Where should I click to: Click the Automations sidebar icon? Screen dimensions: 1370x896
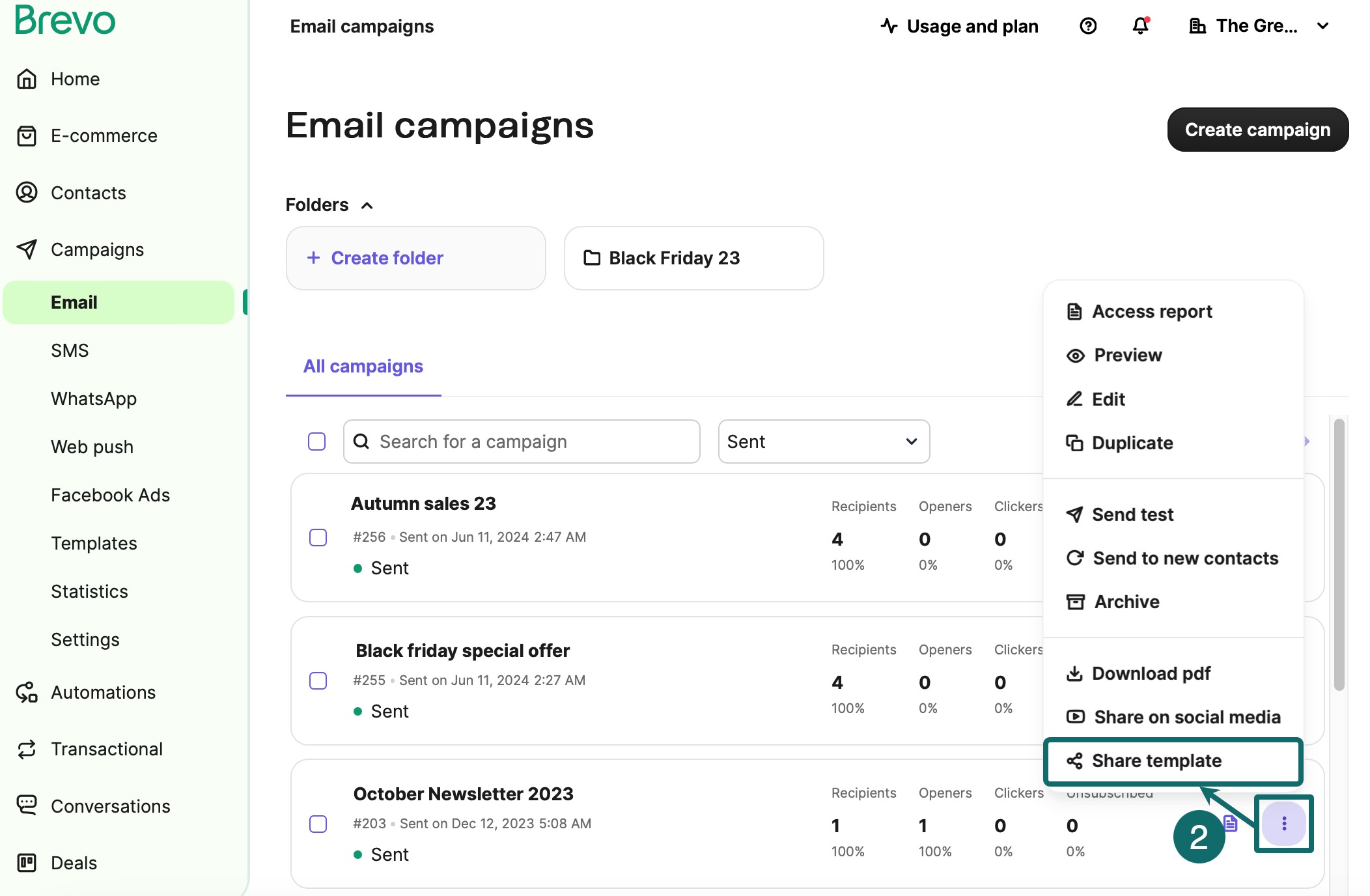[x=27, y=692]
